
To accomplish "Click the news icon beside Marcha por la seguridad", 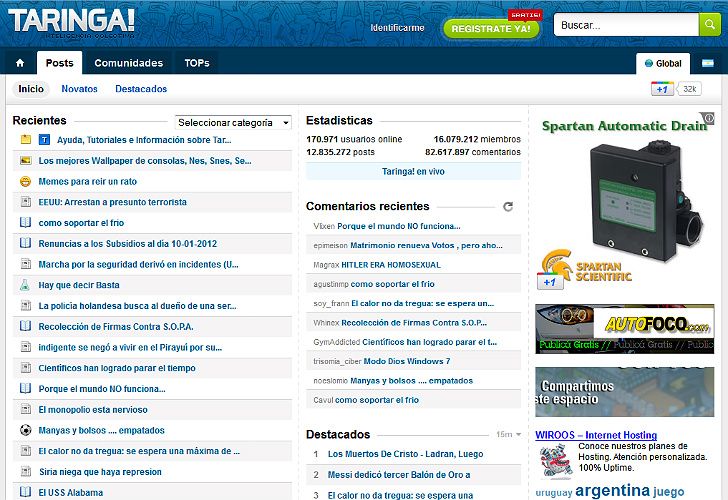I will tap(26, 264).
